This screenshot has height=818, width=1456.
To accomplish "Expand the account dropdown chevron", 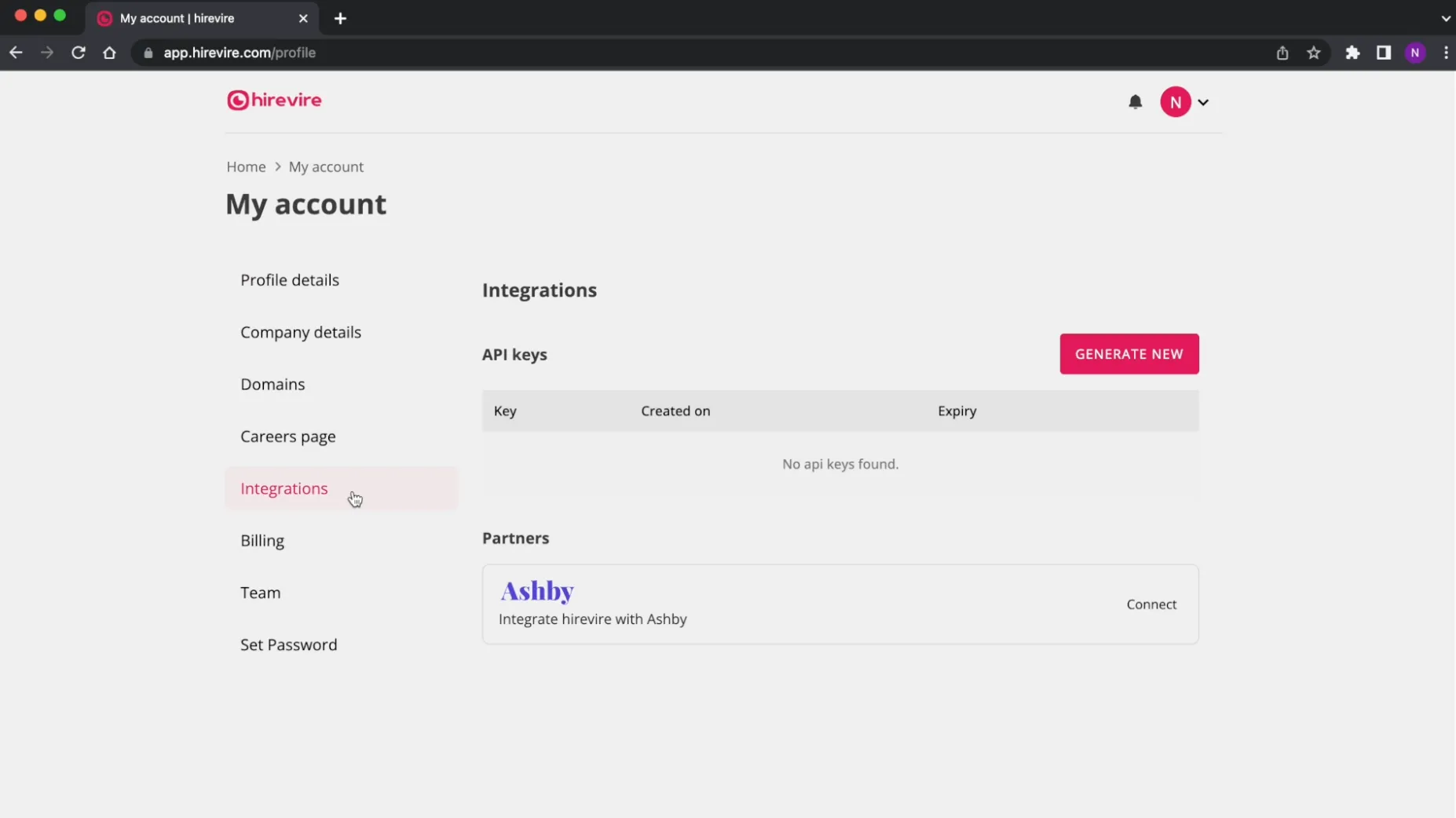I will (1203, 102).
